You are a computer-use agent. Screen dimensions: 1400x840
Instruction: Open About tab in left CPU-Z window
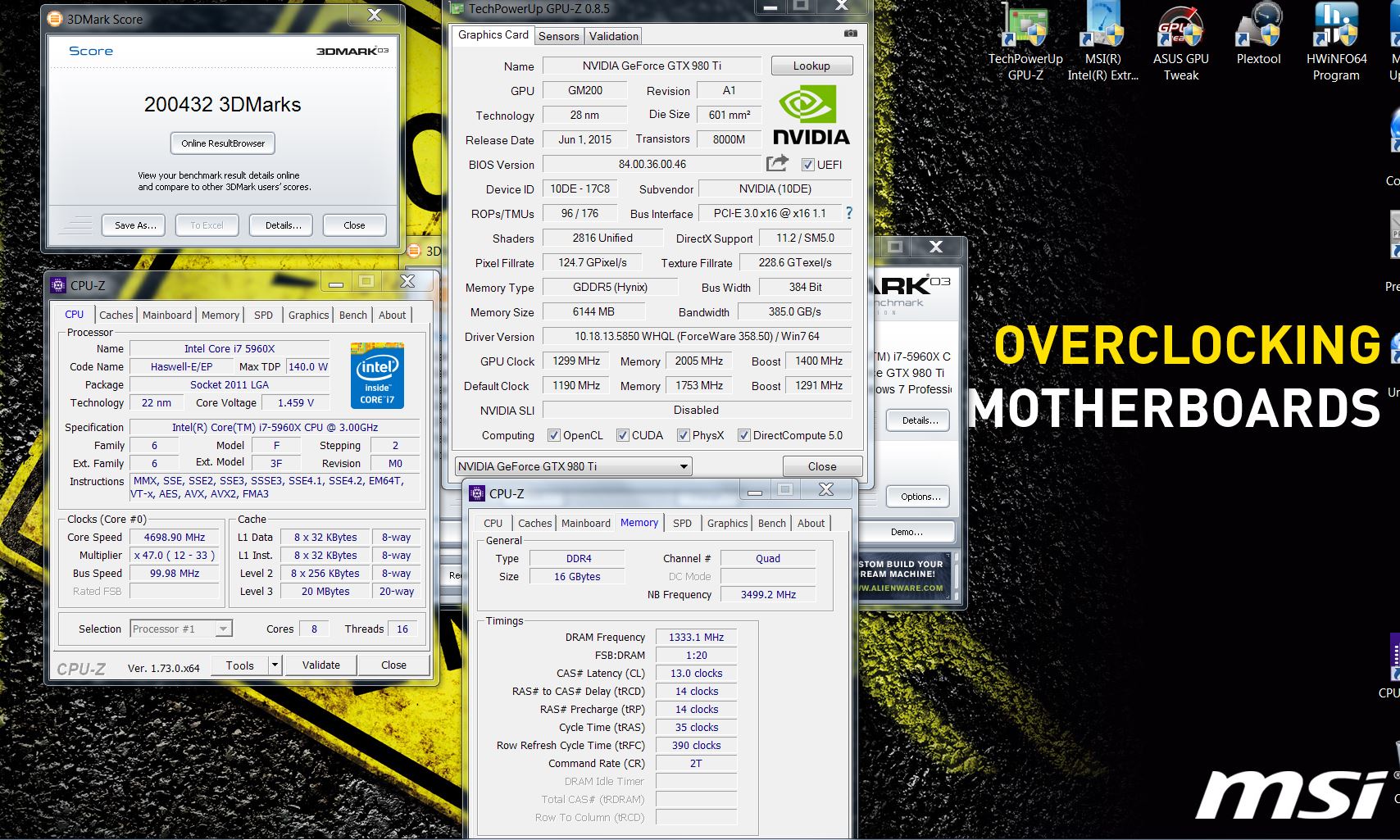point(392,315)
